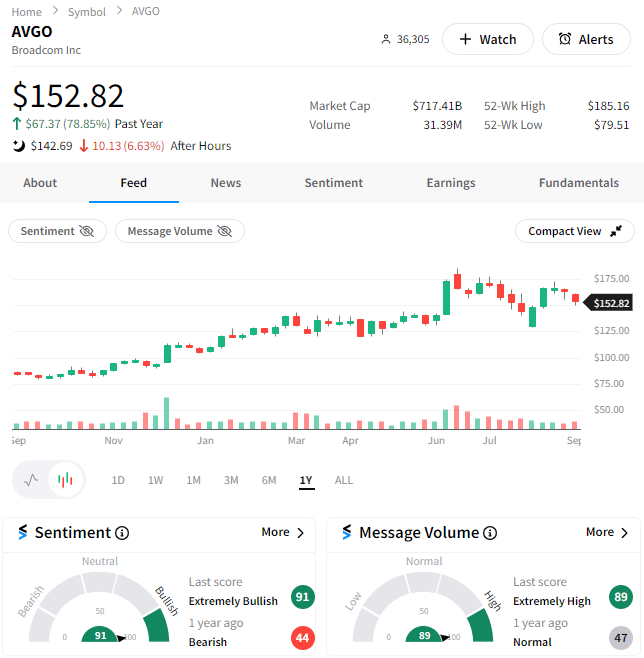Toggle Message Volume overlay visibility on chart
This screenshot has width=644, height=658.
(180, 231)
